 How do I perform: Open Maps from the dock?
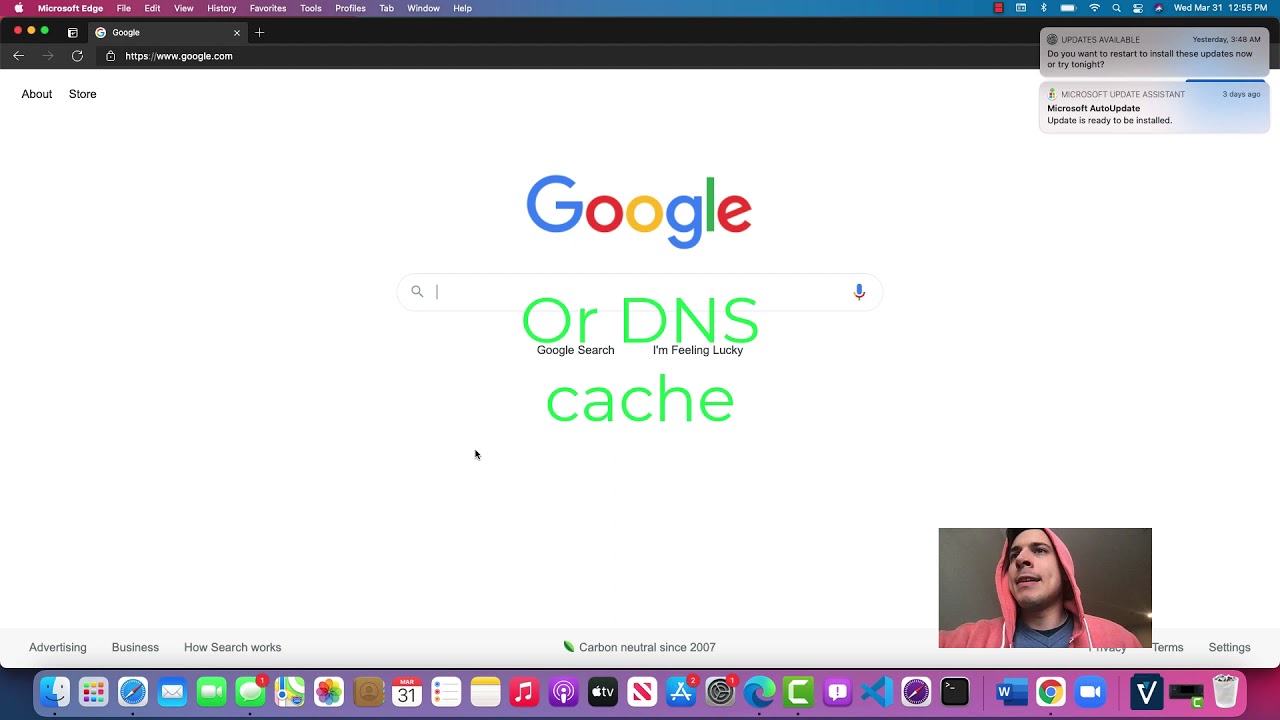click(290, 691)
